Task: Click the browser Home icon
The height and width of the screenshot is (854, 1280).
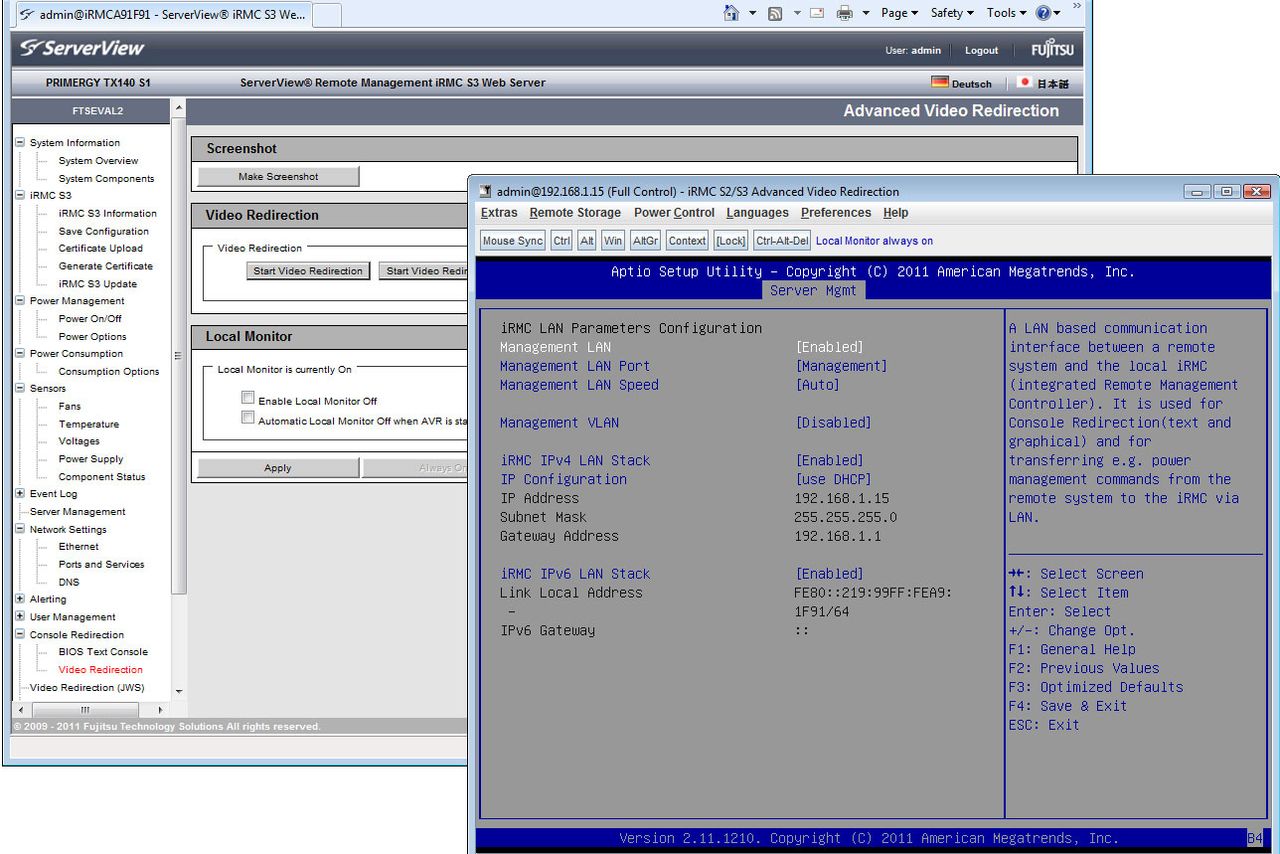Action: point(731,13)
